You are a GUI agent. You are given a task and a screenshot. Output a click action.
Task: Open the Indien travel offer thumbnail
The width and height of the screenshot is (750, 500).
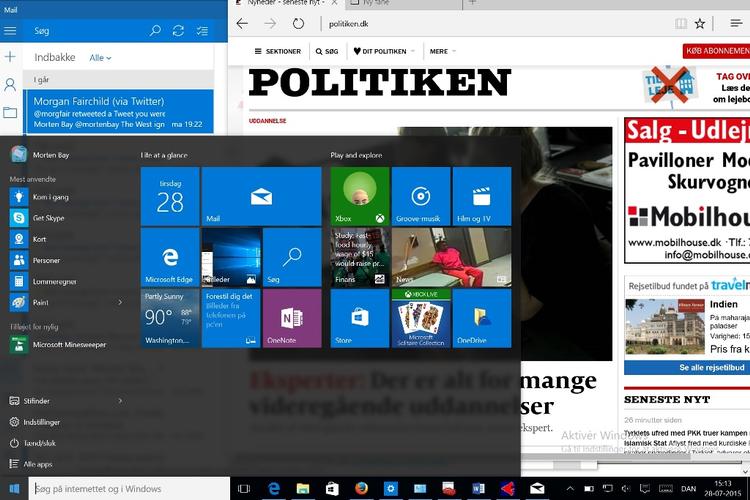point(664,326)
